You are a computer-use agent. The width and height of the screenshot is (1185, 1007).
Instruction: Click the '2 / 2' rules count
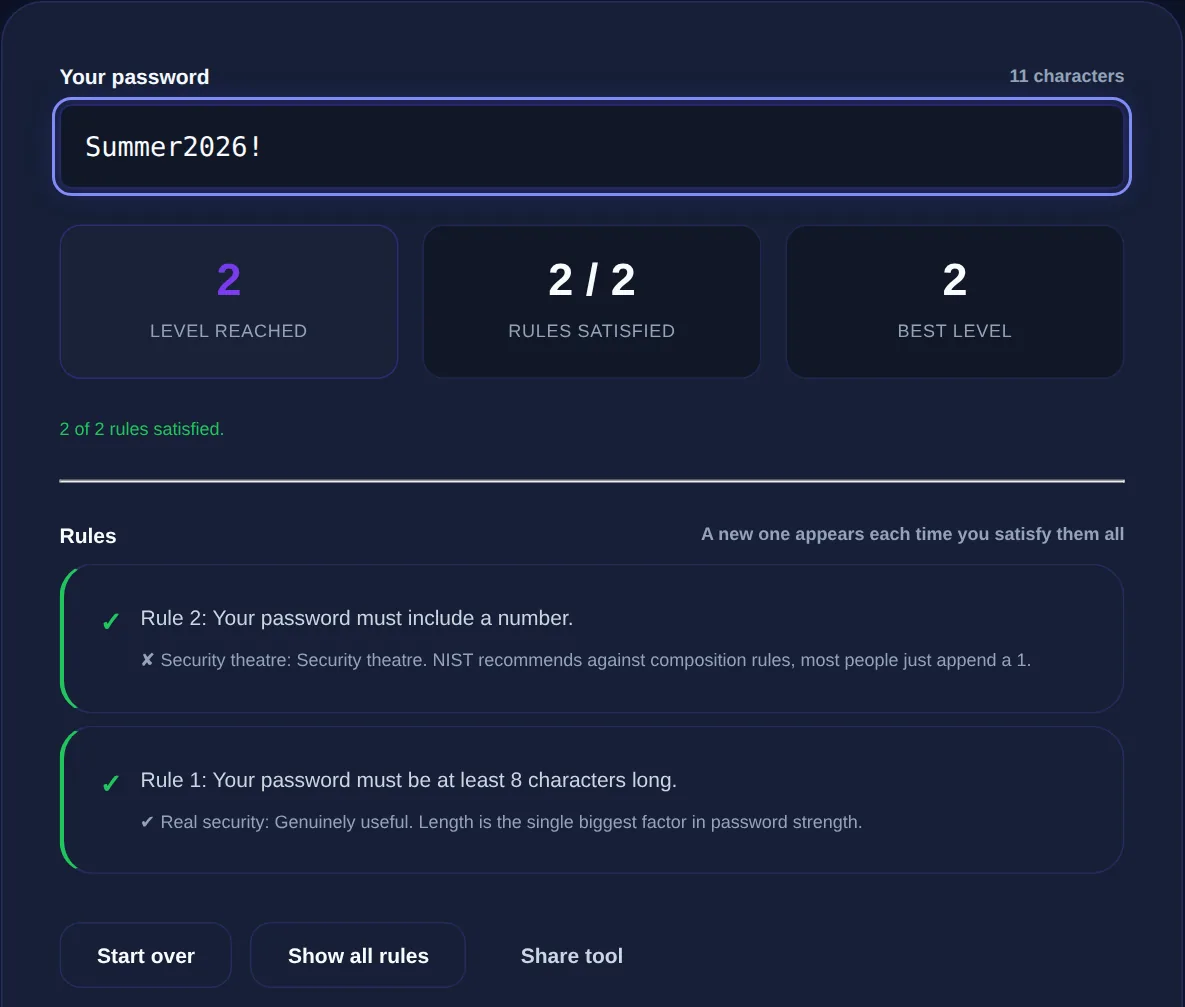[x=592, y=280]
